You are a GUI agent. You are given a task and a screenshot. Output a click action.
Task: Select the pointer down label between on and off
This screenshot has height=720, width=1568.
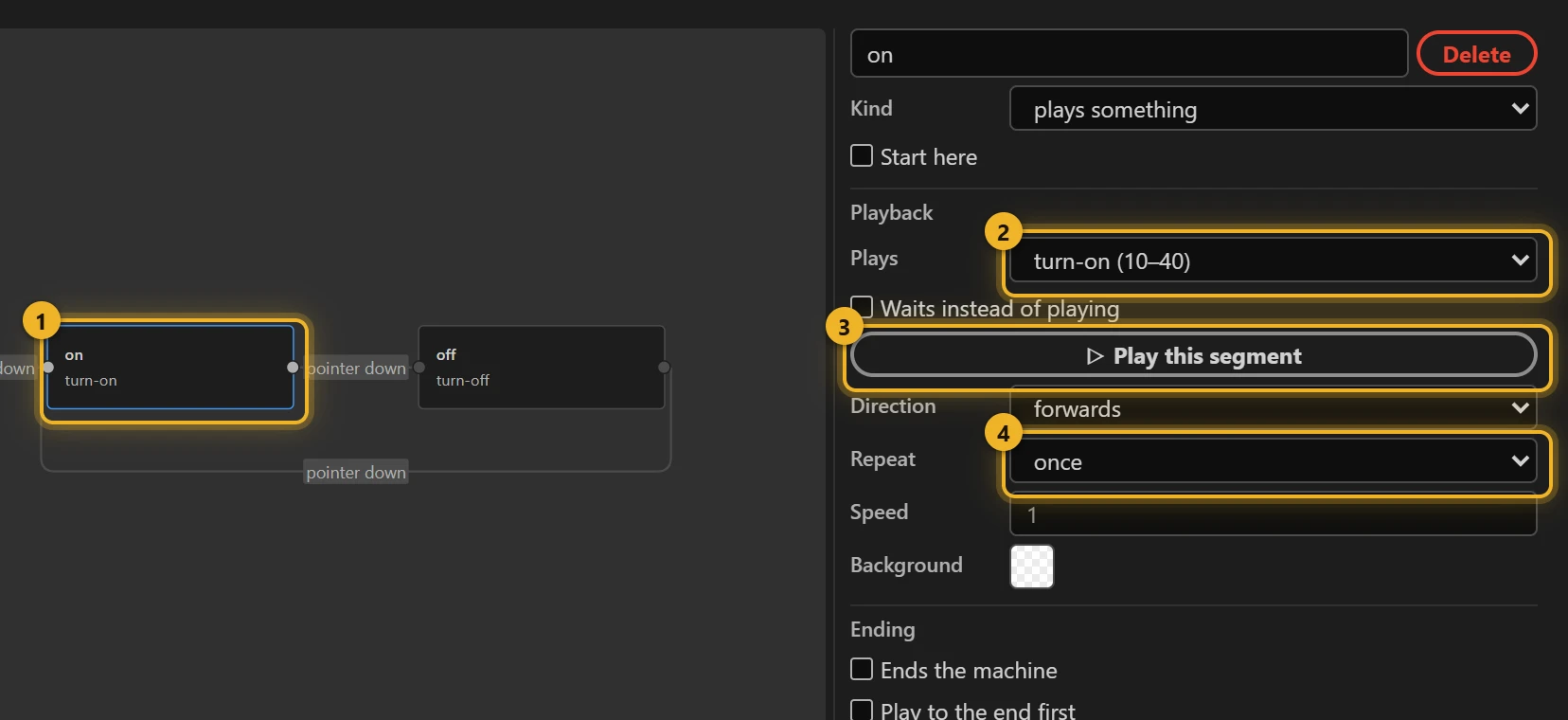coord(356,369)
